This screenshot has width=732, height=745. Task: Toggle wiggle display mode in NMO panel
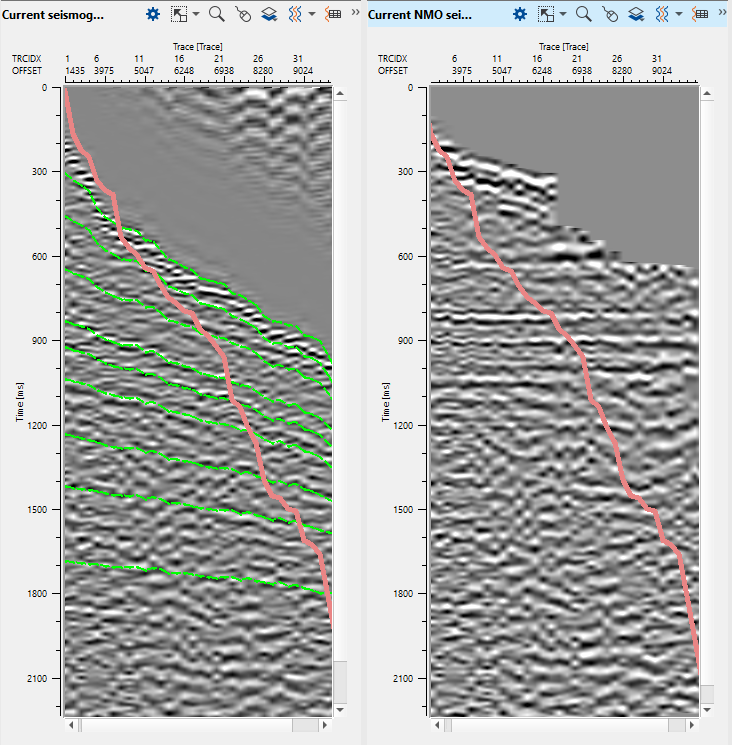[662, 14]
